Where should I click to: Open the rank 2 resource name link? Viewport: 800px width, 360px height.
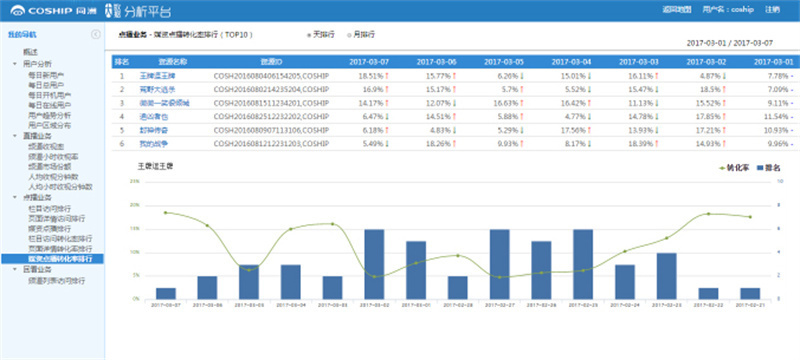(157, 90)
